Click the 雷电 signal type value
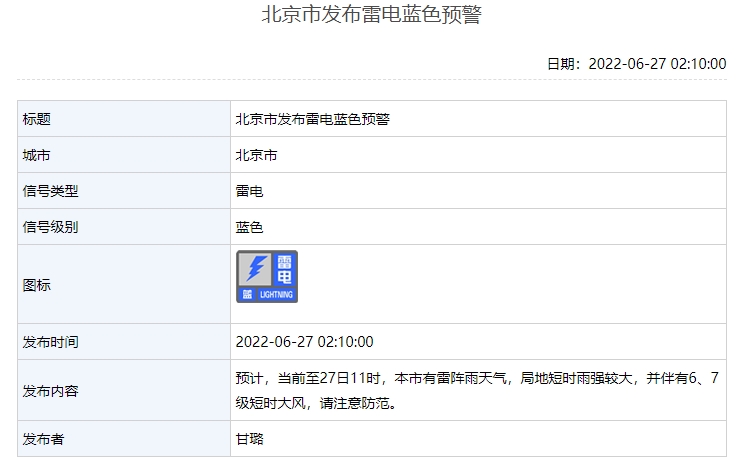745x466 pixels. 249,191
